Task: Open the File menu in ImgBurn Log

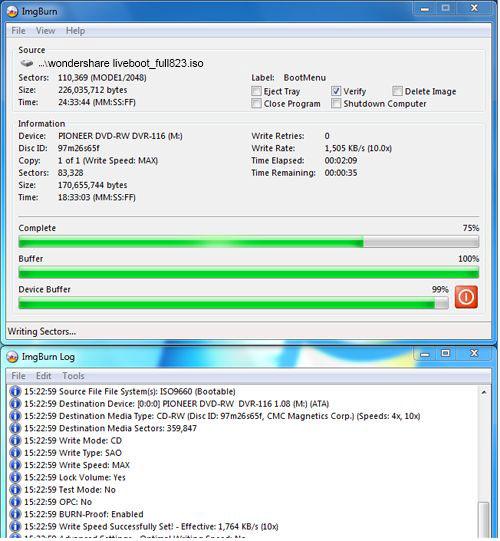Action: (19, 376)
